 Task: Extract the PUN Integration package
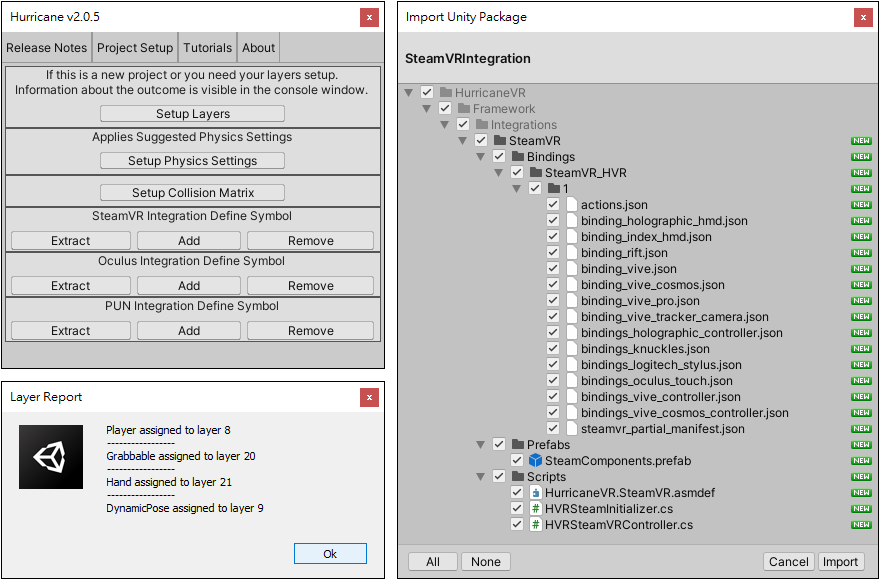71,331
